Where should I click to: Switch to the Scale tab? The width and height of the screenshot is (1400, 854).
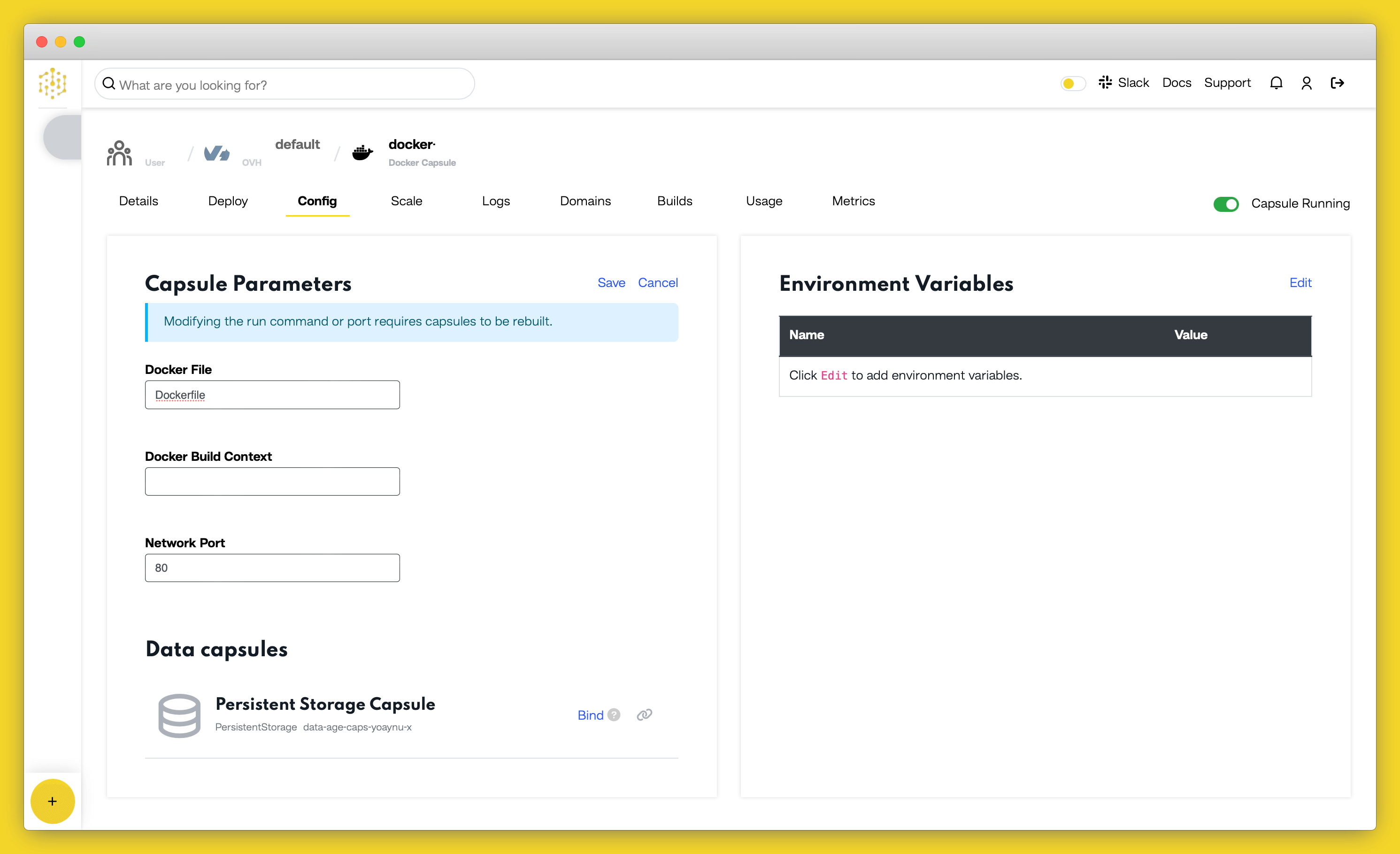click(x=406, y=201)
